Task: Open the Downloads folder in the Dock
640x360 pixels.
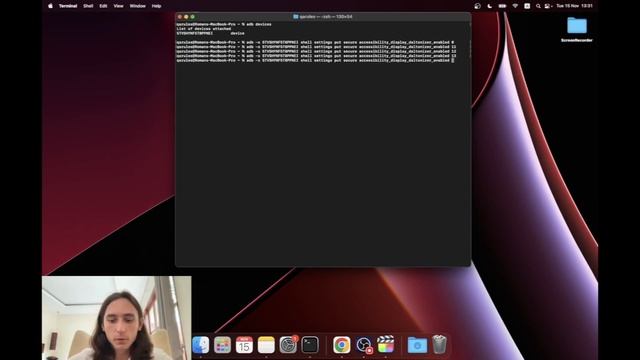Action: [x=417, y=345]
